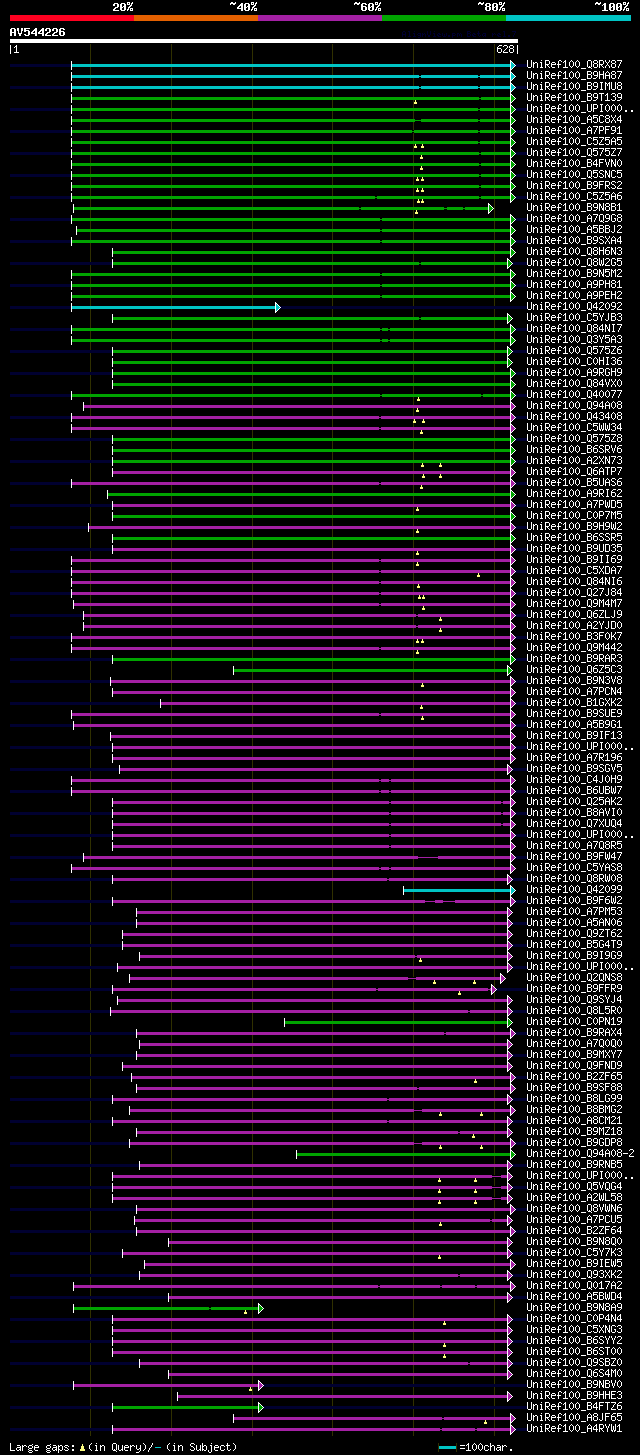Open hit UniRef100_B9IMU8
The width and height of the screenshot is (640, 1455).
(574, 87)
